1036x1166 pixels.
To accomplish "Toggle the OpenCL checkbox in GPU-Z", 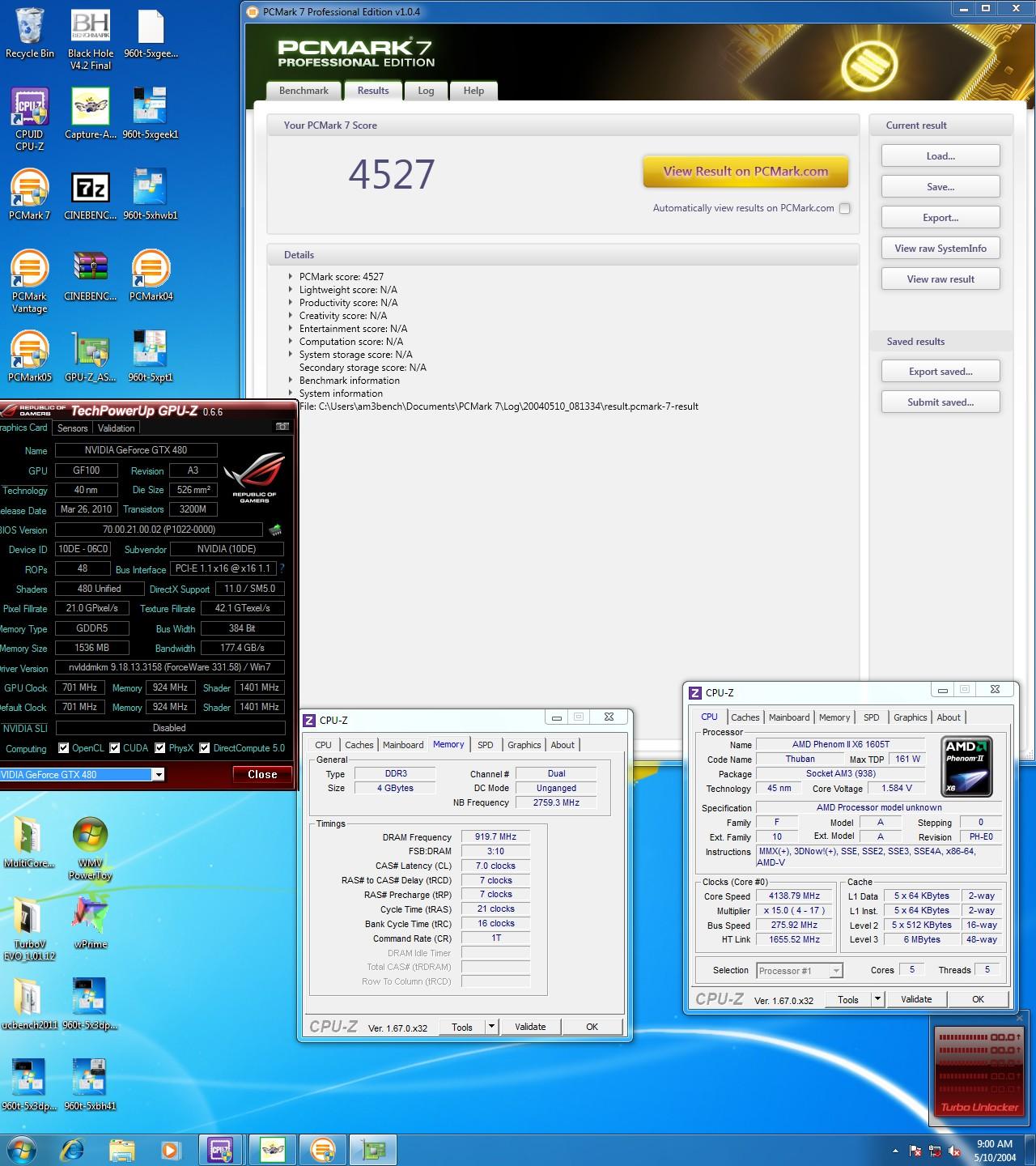I will [64, 748].
